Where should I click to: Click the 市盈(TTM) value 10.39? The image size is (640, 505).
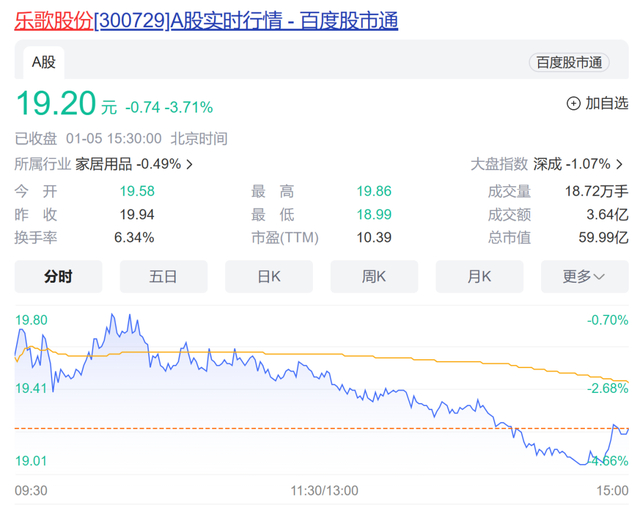click(374, 237)
